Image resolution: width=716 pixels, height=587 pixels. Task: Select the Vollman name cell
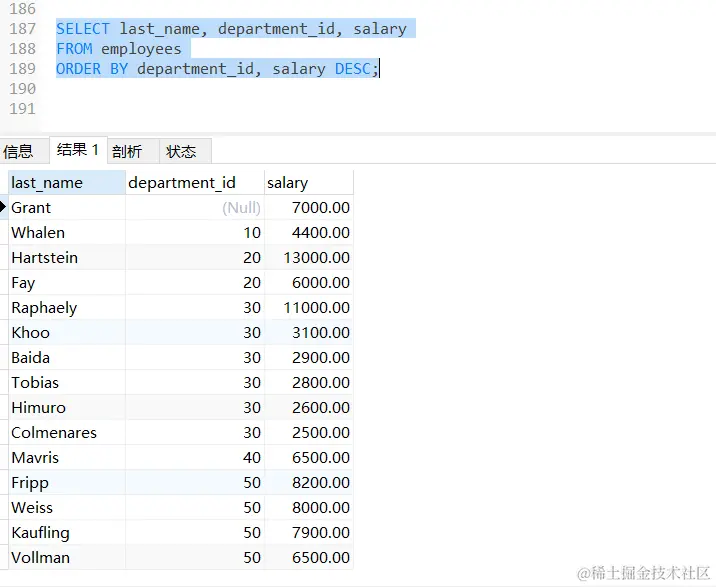click(67, 558)
